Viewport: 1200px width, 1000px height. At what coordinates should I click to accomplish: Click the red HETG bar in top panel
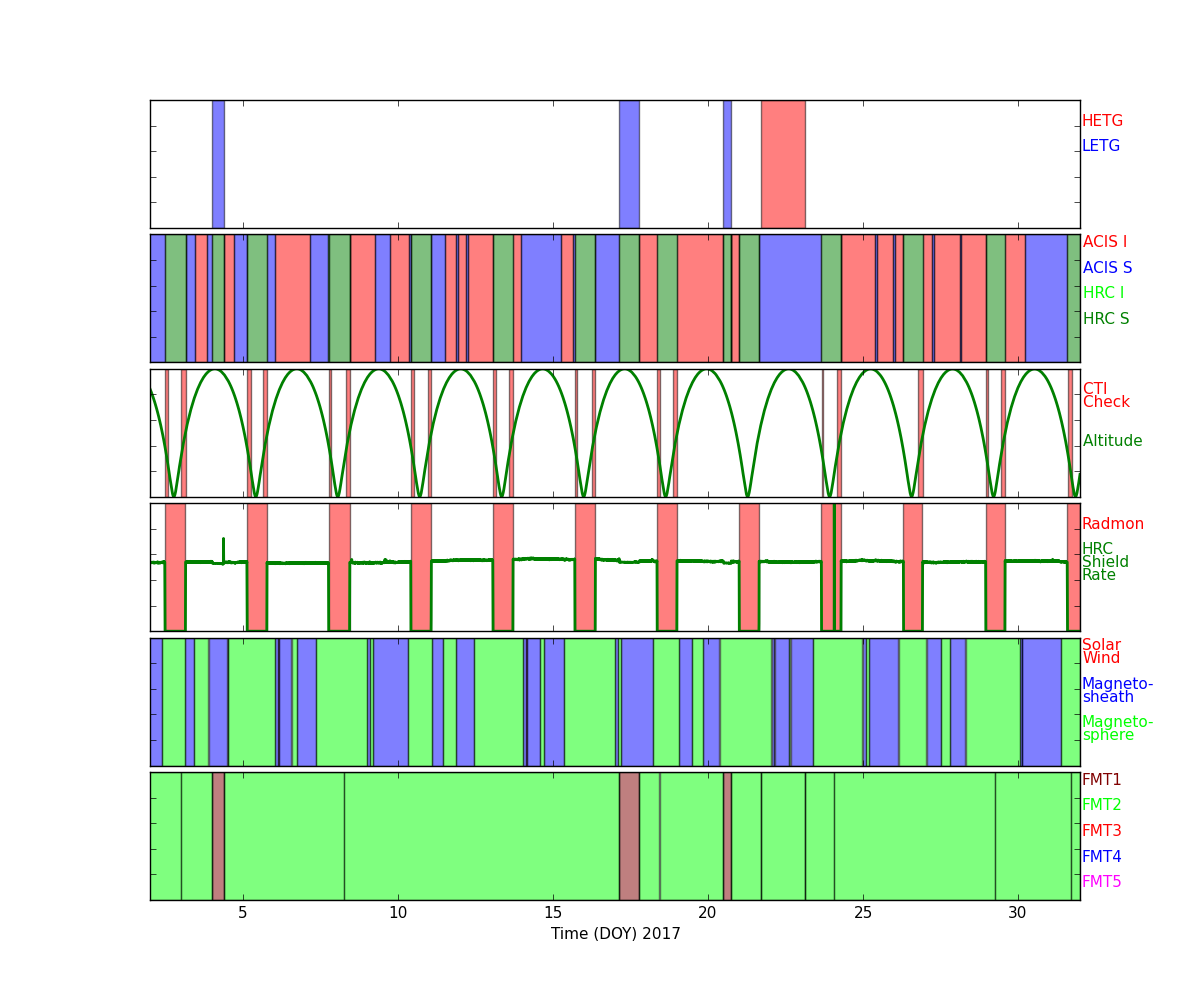783,164
